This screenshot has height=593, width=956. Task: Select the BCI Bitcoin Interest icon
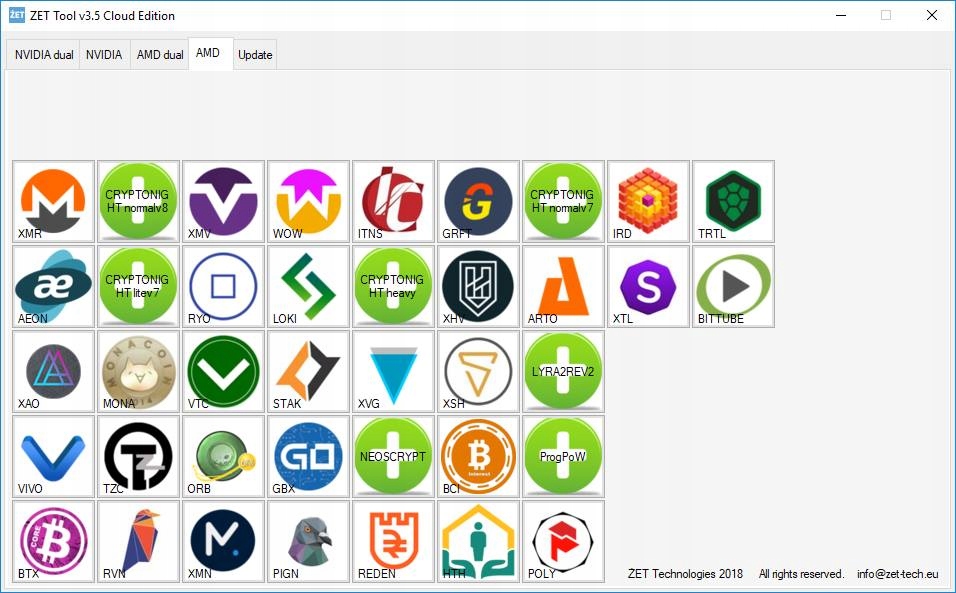coord(479,456)
